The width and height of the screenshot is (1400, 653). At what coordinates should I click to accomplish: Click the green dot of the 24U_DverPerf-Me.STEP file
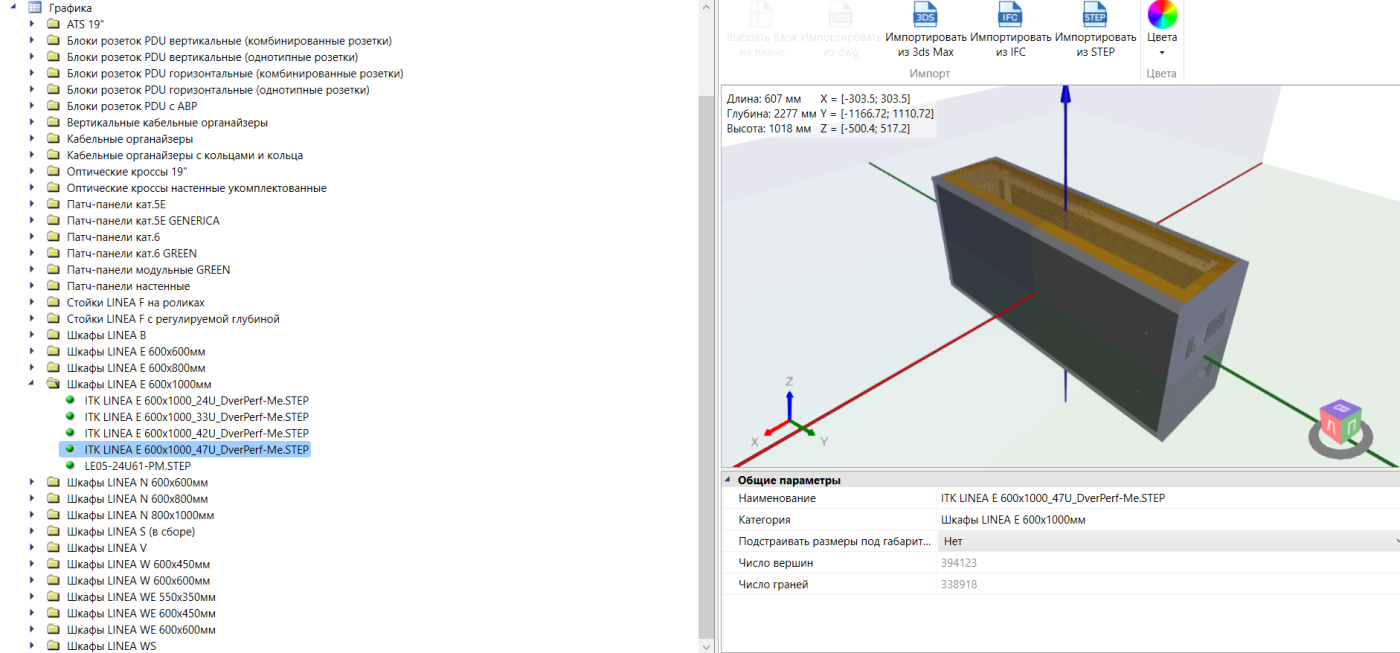coord(70,400)
